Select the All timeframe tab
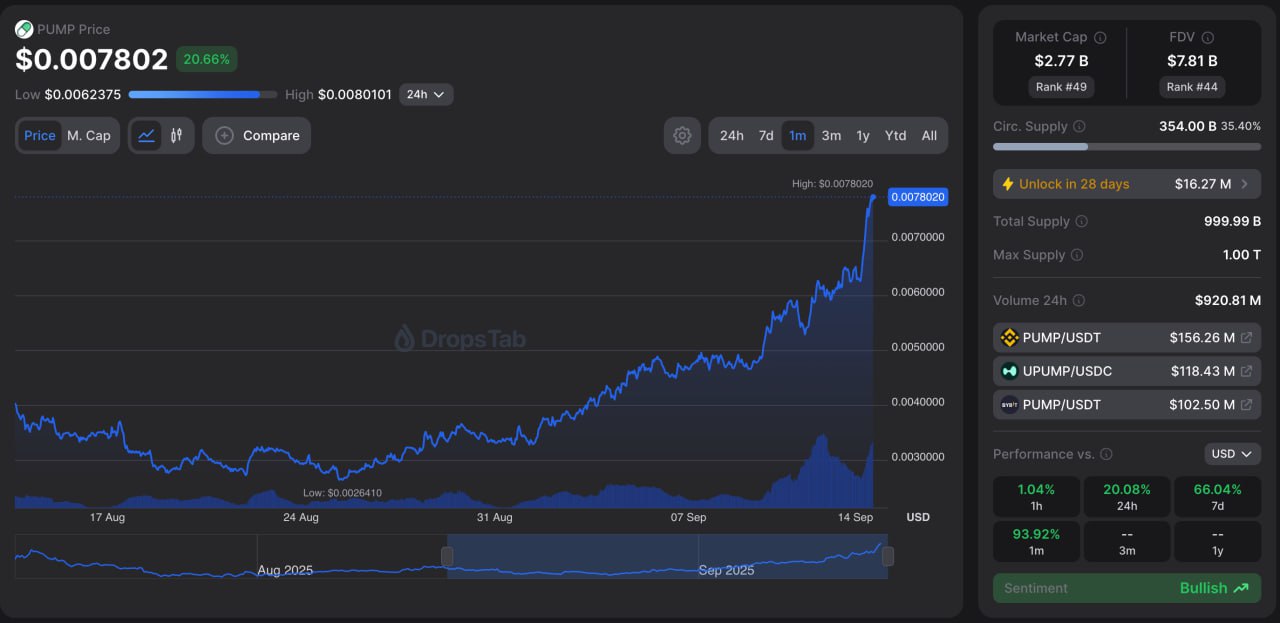 click(x=929, y=135)
